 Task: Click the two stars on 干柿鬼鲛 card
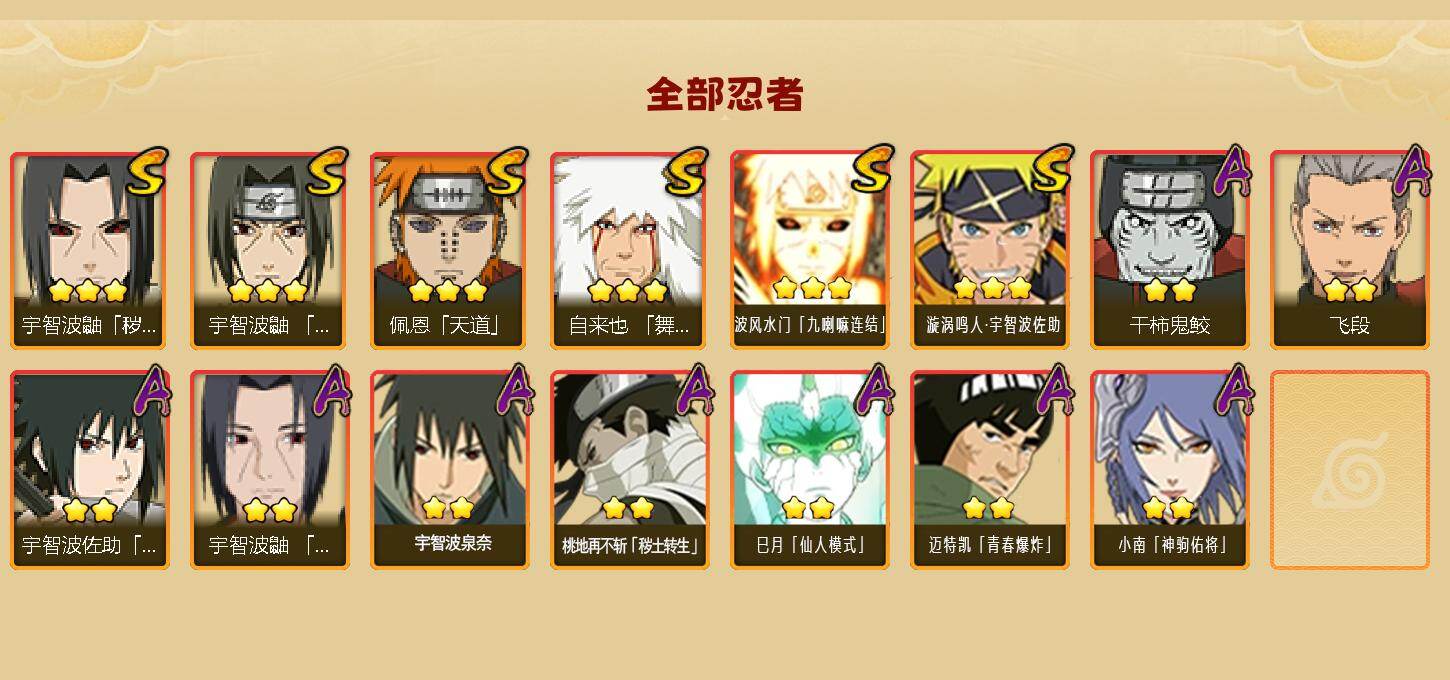tap(1169, 290)
